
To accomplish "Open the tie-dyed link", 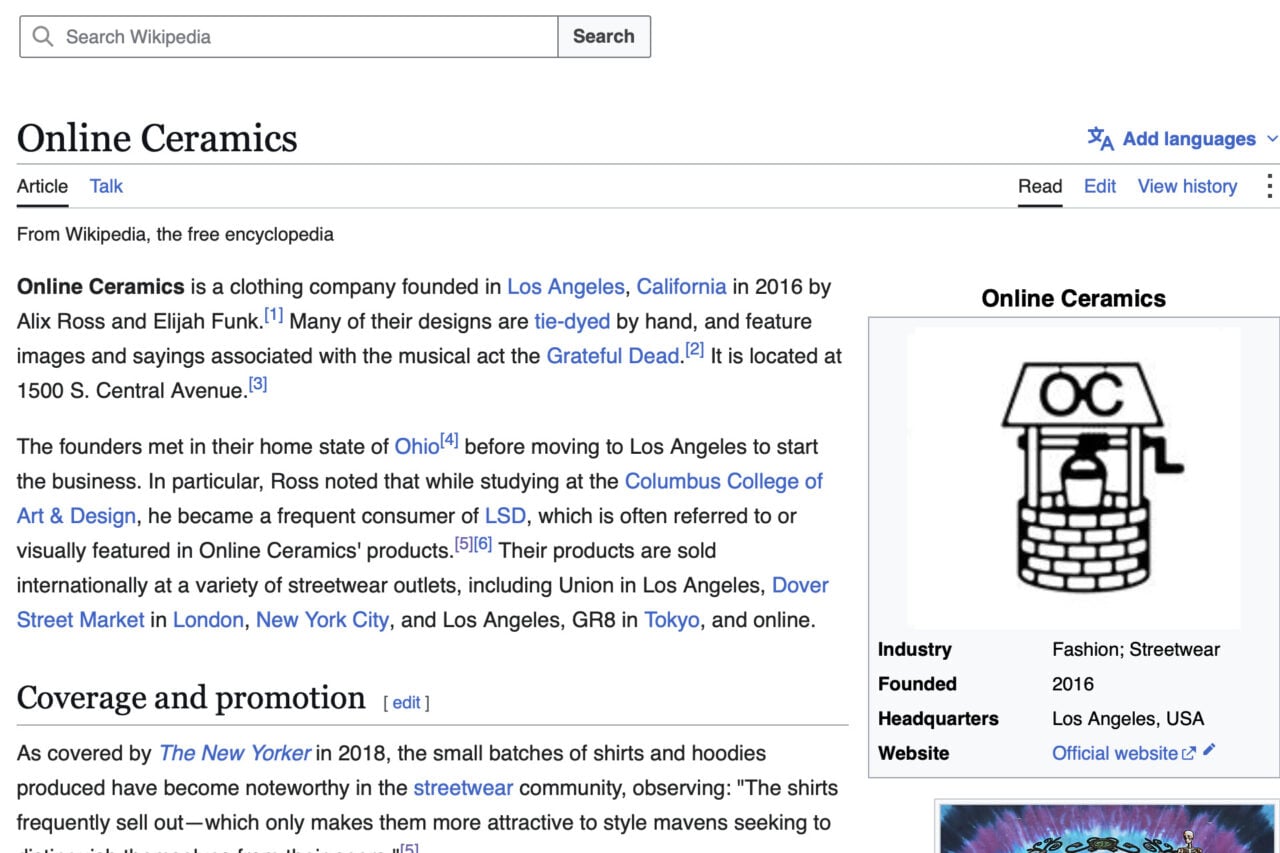I will 572,322.
